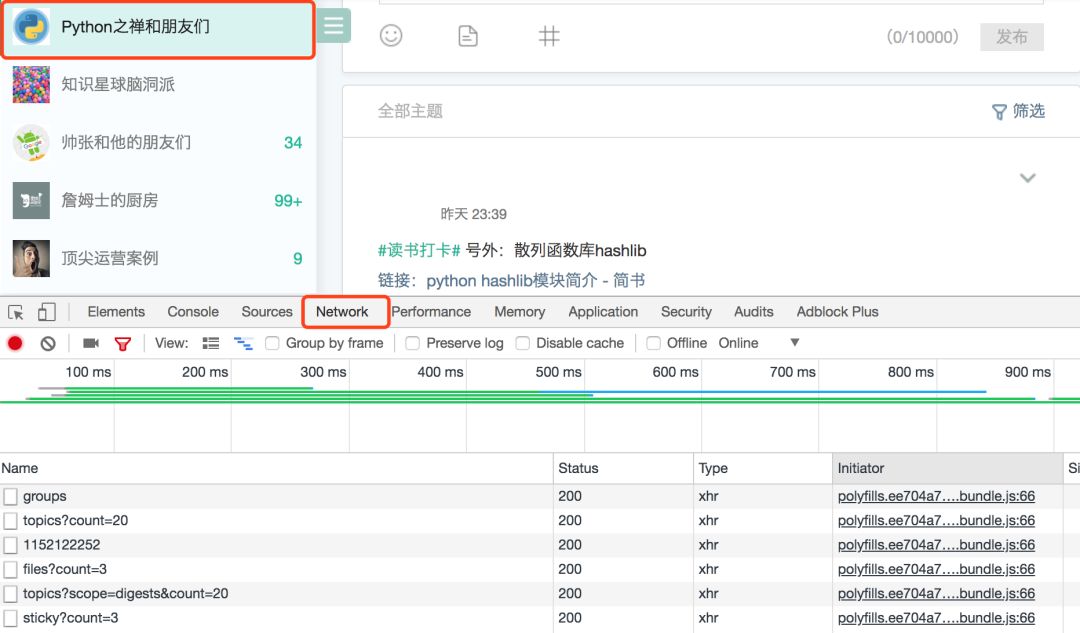This screenshot has height=633, width=1080.
Task: Toggle device toolbar icon in DevTools
Action: [47, 312]
